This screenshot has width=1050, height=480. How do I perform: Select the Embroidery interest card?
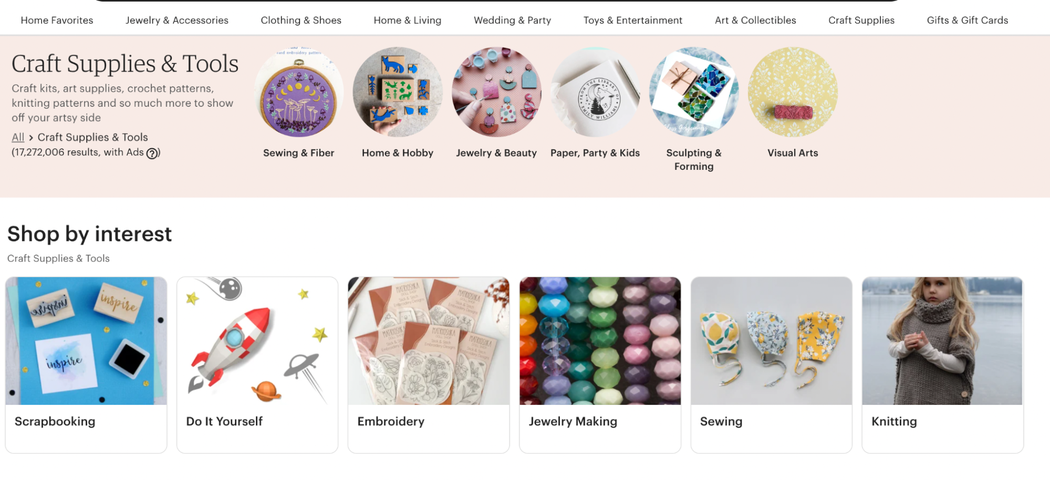coord(429,365)
